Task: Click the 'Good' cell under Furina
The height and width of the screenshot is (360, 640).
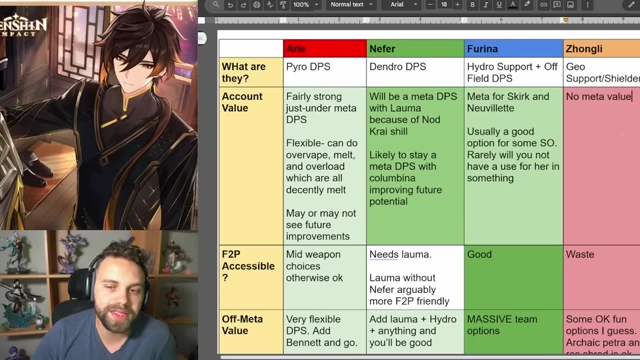Action: [513, 277]
